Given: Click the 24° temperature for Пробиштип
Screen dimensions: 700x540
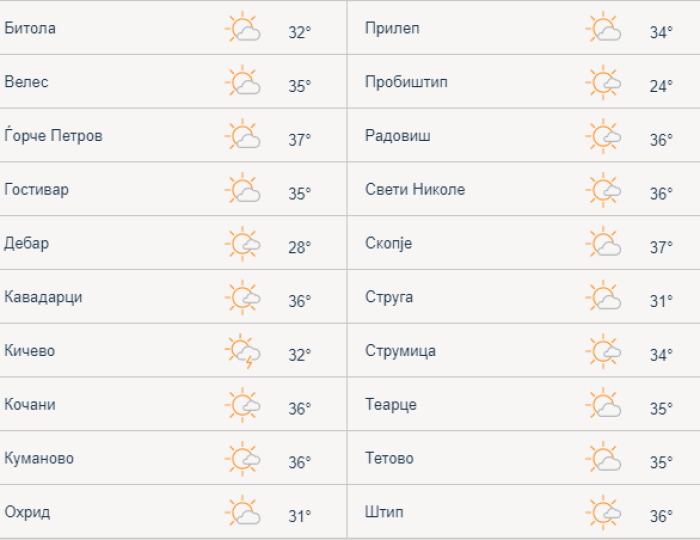Looking at the screenshot, I should pos(661,86).
